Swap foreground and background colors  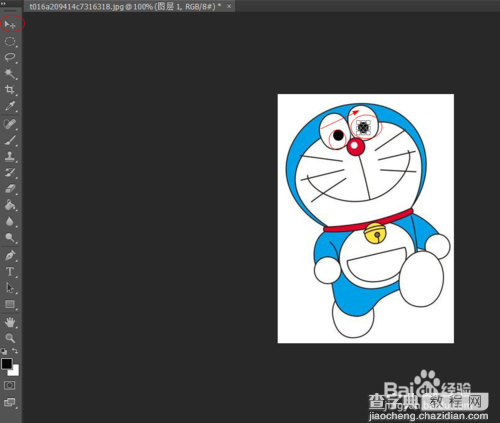(15, 351)
